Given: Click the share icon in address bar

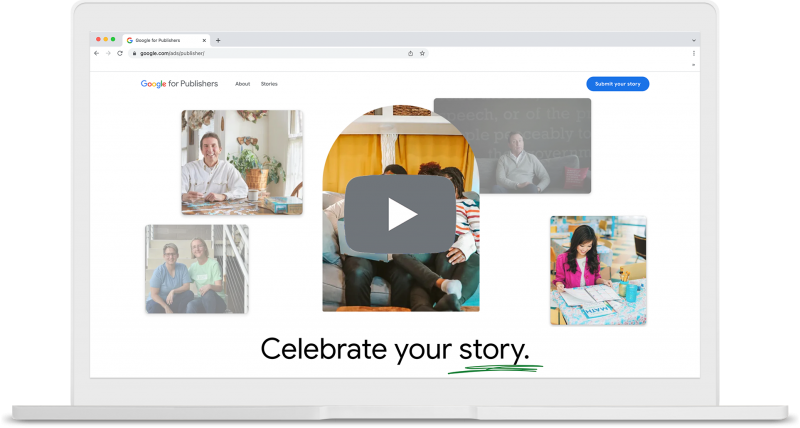Looking at the screenshot, I should click(x=410, y=53).
